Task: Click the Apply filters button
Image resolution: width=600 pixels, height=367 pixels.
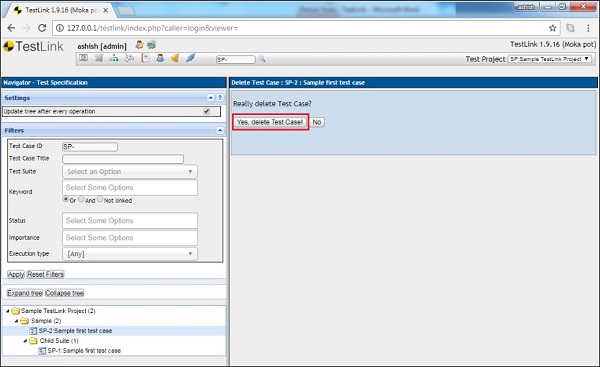Action: (x=16, y=274)
